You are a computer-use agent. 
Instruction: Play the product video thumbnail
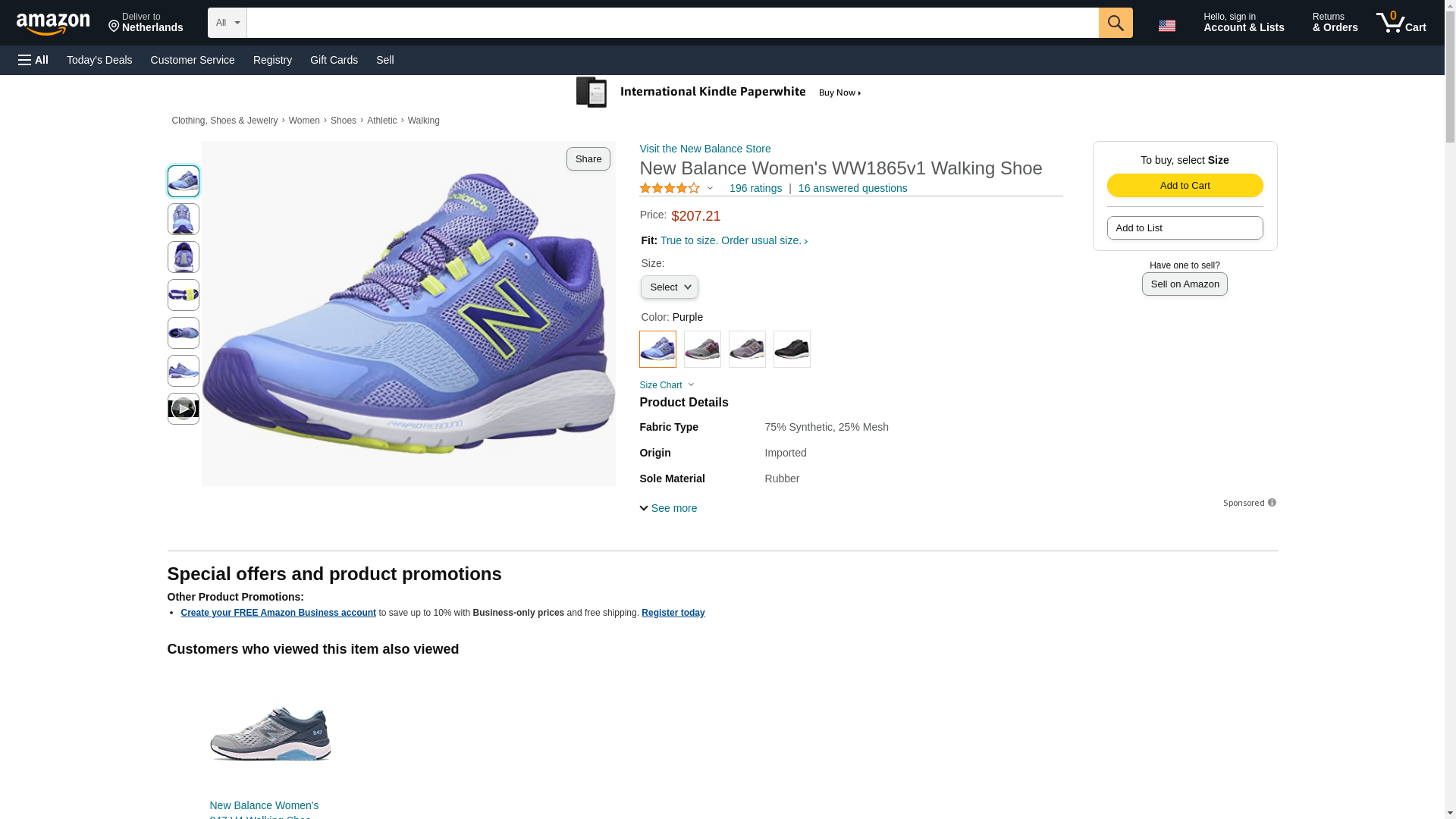(x=183, y=409)
